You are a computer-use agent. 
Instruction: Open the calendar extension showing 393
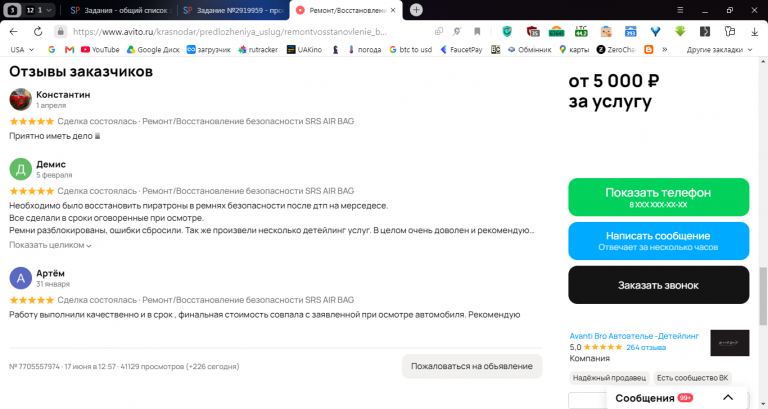click(x=630, y=31)
